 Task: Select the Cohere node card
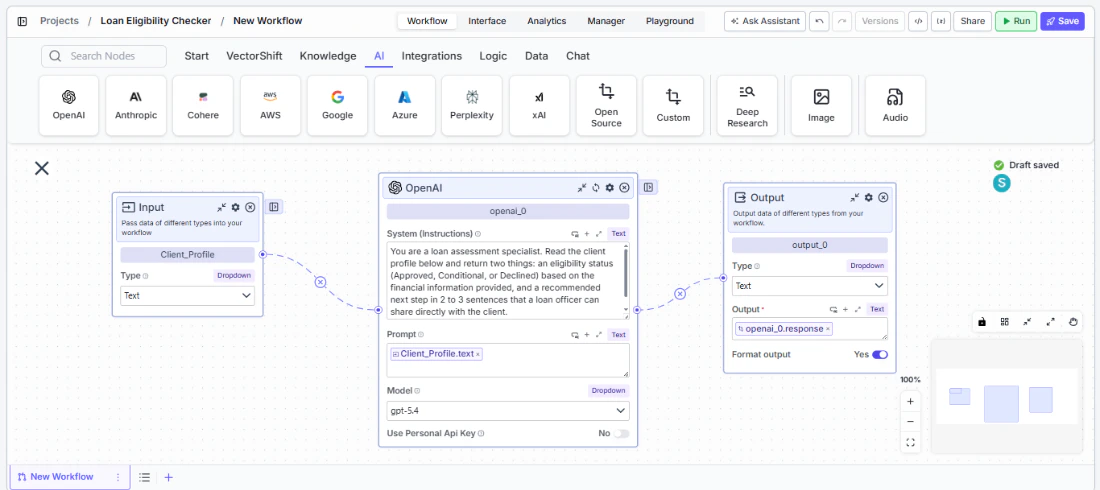pyautogui.click(x=203, y=105)
